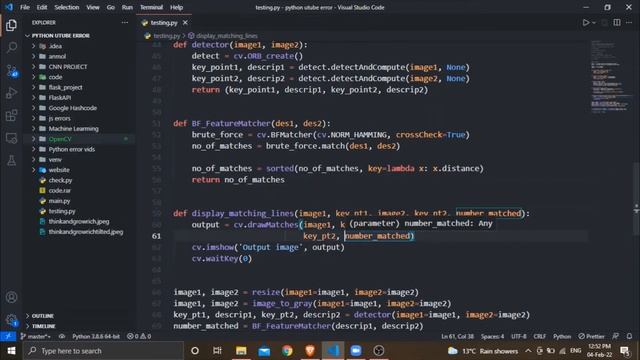
Task: Open the Selection menu
Action: pyautogui.click(x=67, y=7)
